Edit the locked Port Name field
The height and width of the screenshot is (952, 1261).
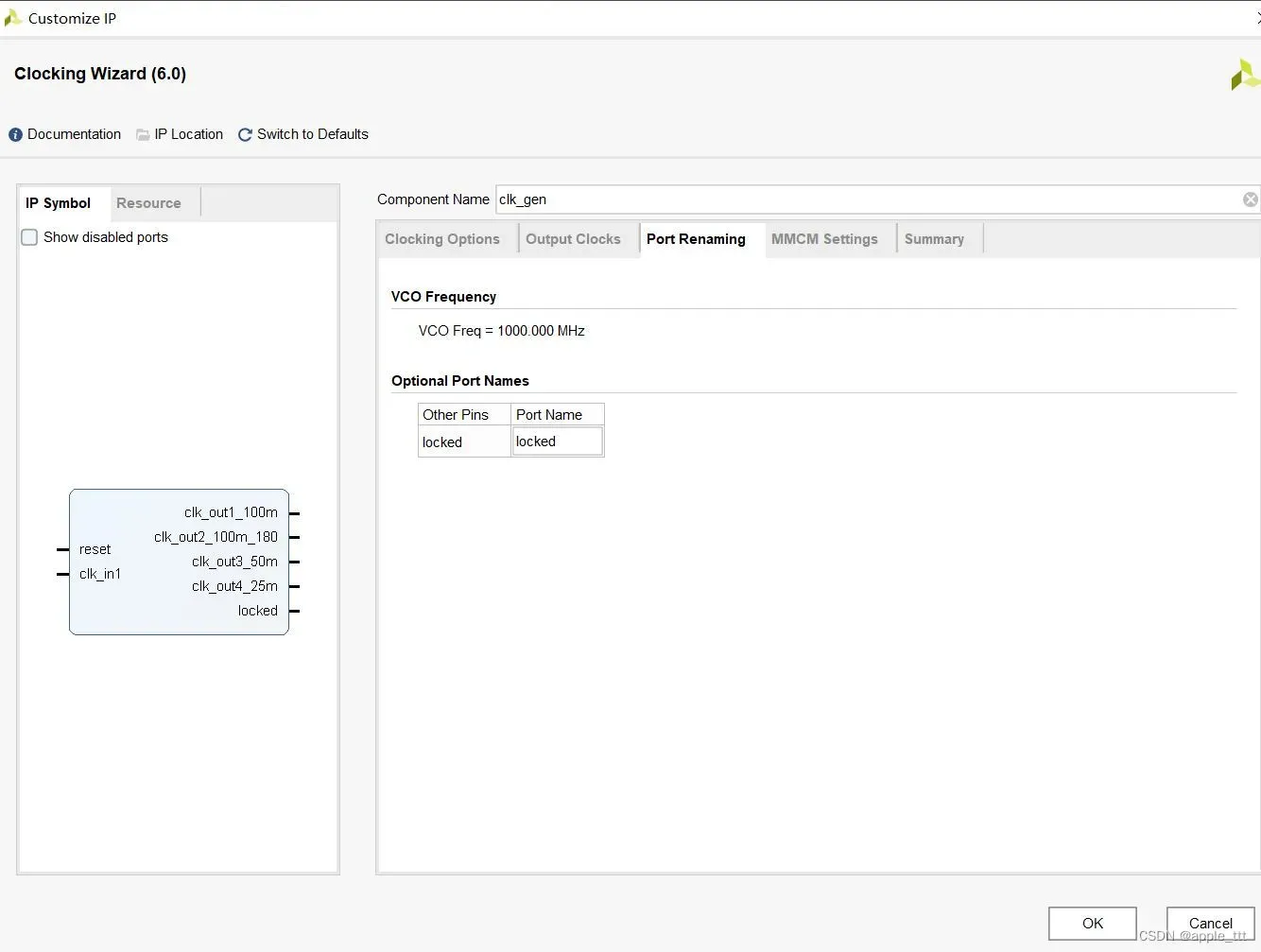(x=558, y=441)
